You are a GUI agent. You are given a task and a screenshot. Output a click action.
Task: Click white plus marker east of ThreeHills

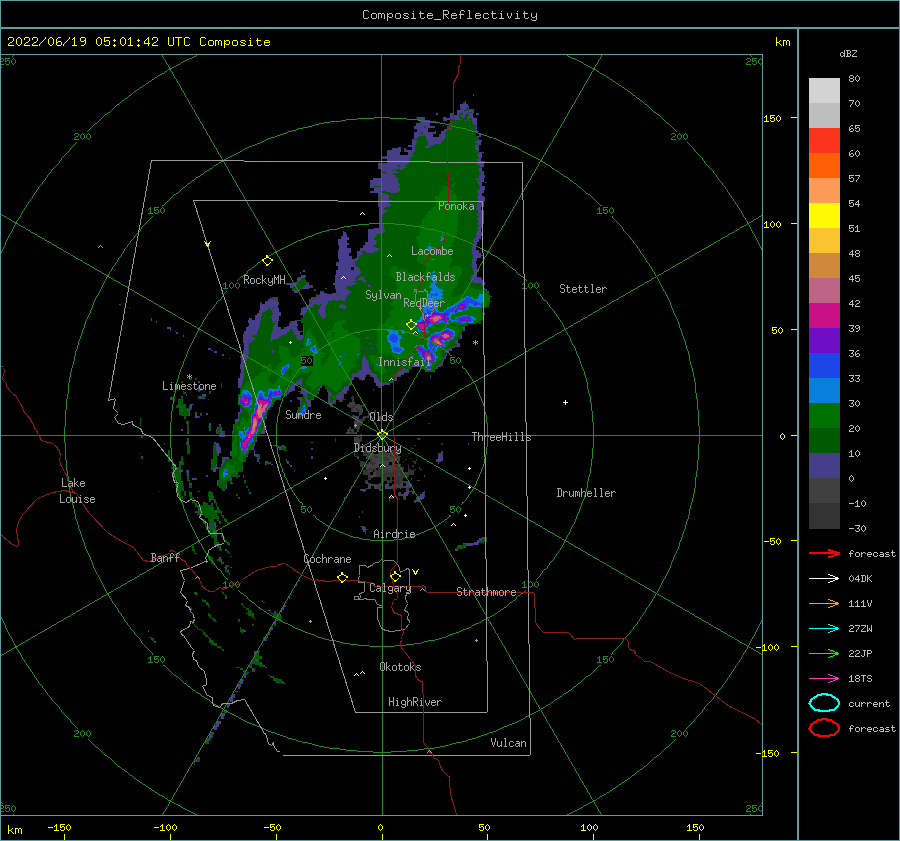pos(565,402)
